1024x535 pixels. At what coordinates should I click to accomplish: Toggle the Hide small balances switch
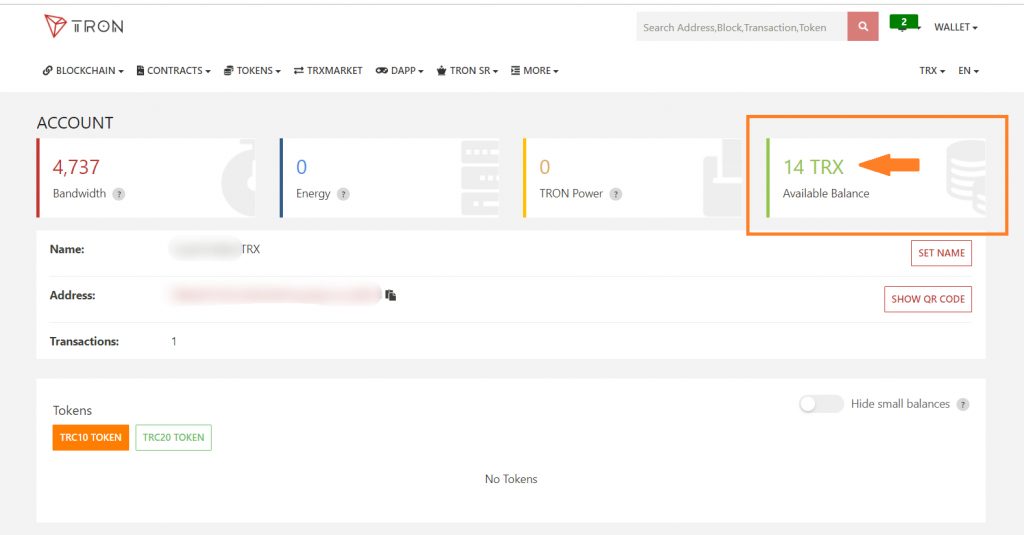(821, 404)
